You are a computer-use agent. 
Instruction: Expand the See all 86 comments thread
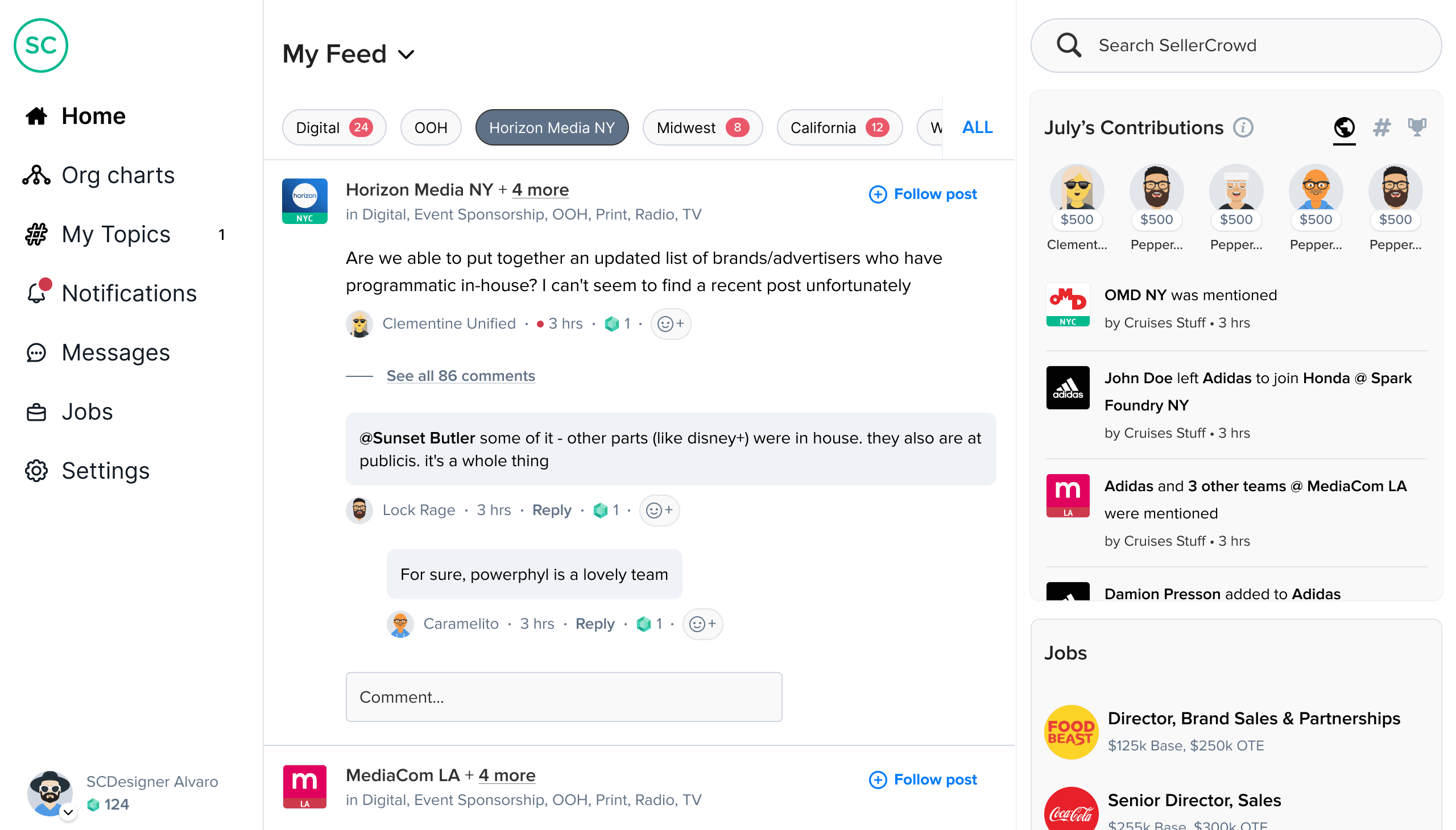coord(460,376)
